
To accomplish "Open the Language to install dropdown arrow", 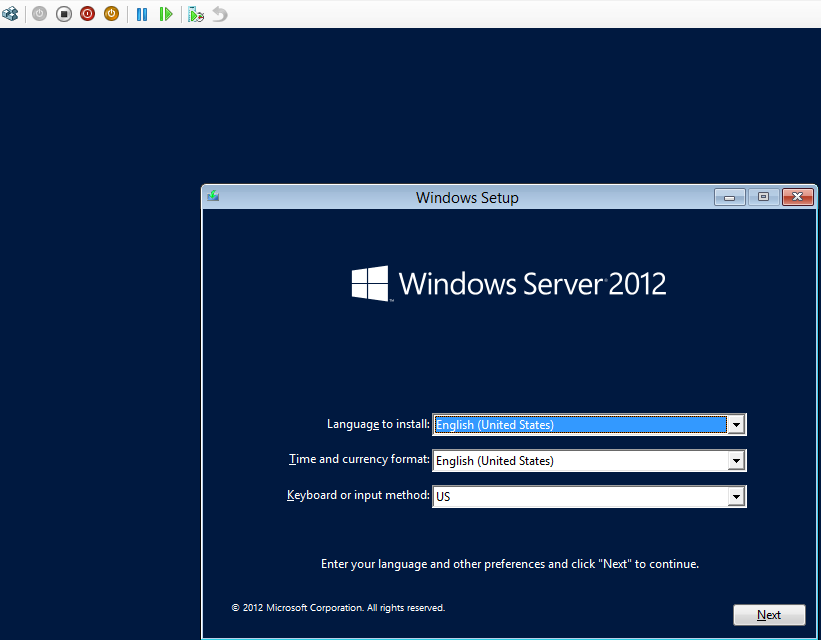I will (x=736, y=425).
